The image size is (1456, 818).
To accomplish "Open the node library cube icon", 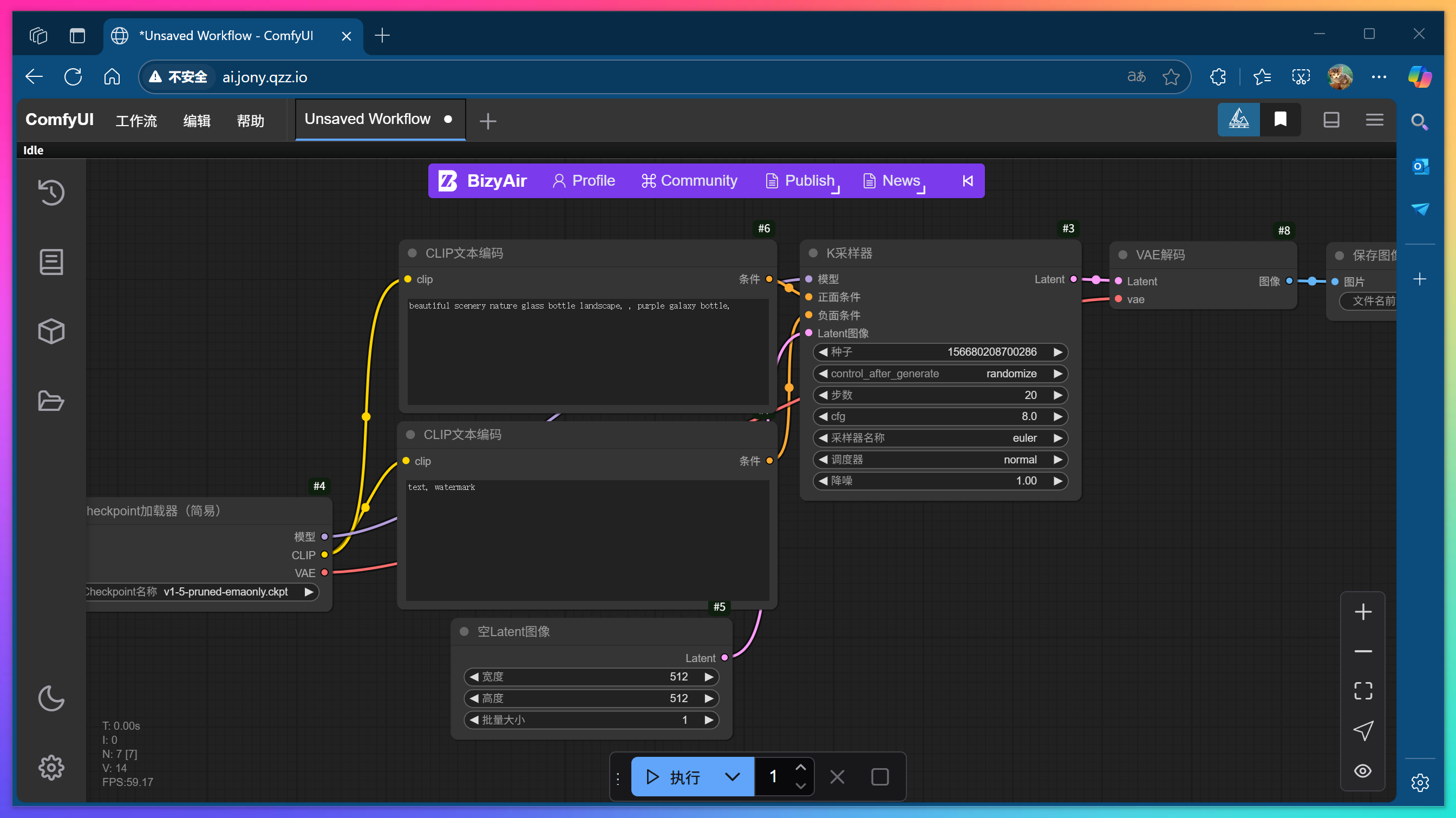I will (51, 332).
